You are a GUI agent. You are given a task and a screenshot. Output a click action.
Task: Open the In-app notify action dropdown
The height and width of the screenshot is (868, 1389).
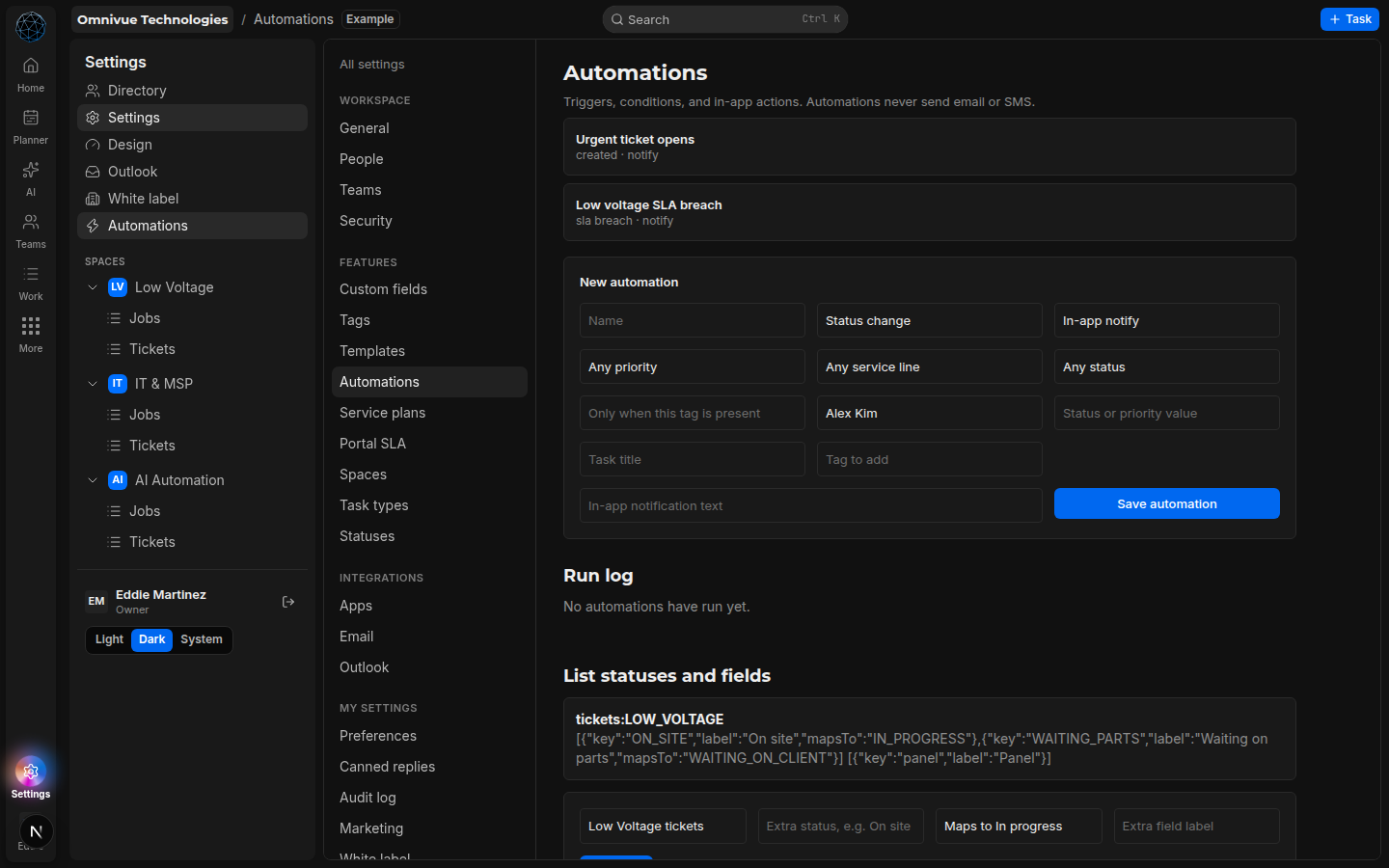pyautogui.click(x=1167, y=320)
